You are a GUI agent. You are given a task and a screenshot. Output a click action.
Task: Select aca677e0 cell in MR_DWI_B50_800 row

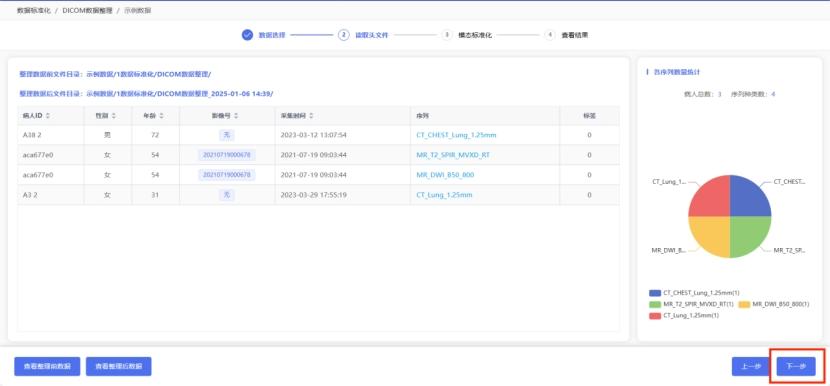38,175
